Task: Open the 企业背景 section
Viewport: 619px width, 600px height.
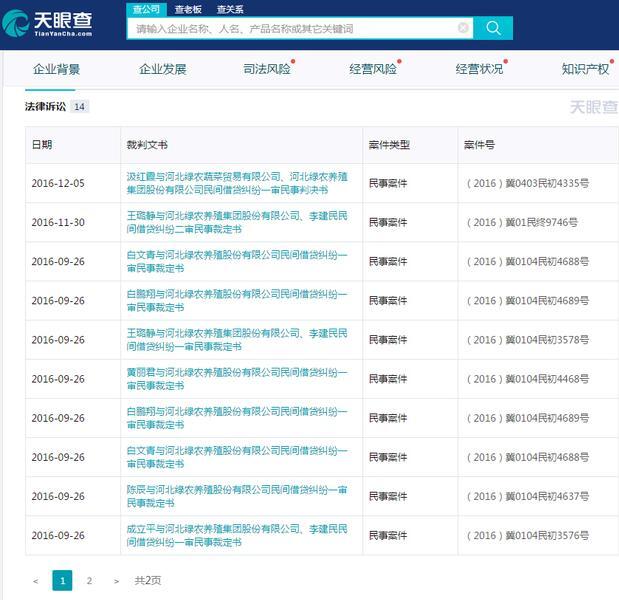Action: tap(57, 70)
